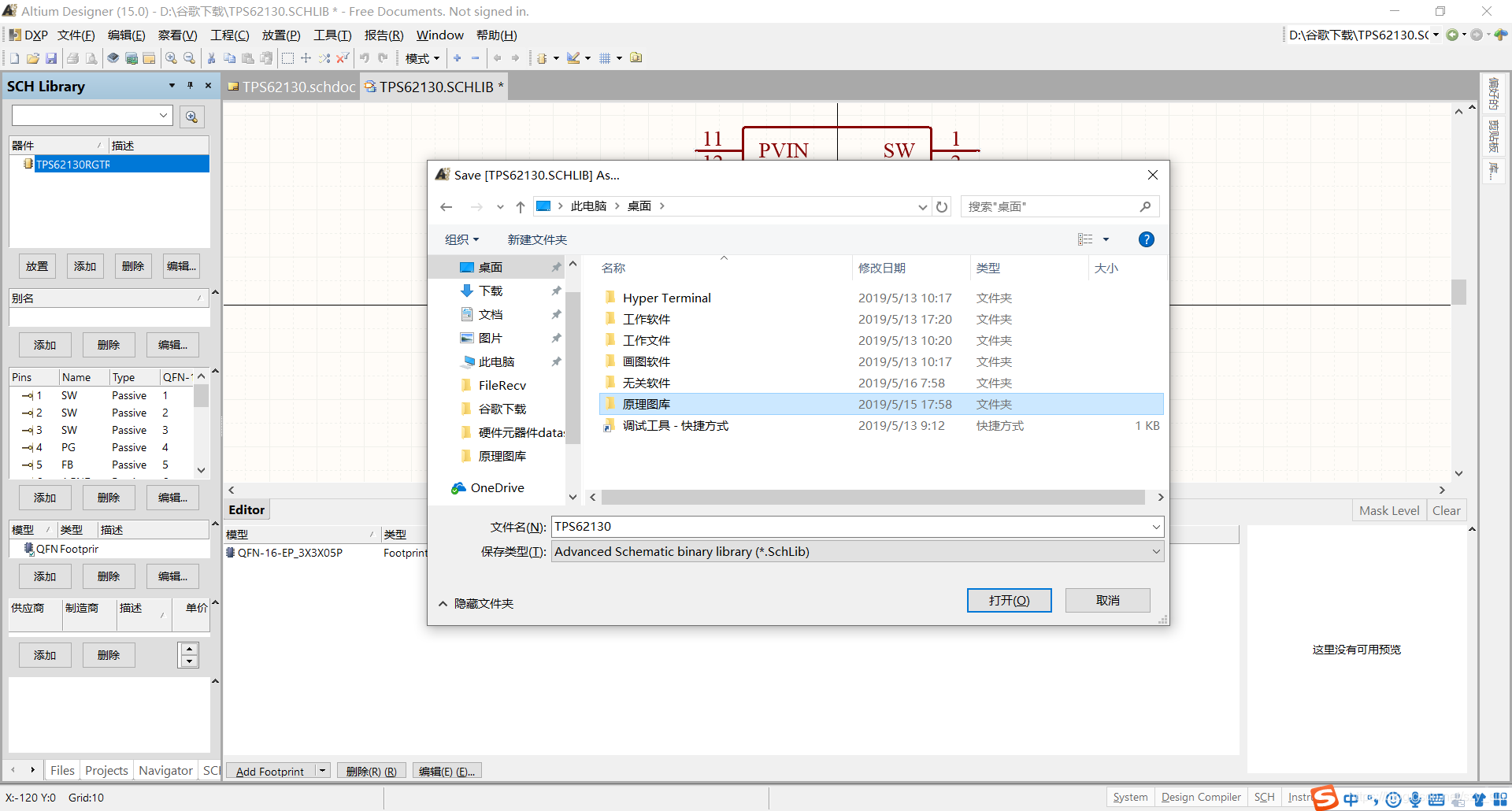
Task: Click the redo toolbar icon
Action: [383, 58]
